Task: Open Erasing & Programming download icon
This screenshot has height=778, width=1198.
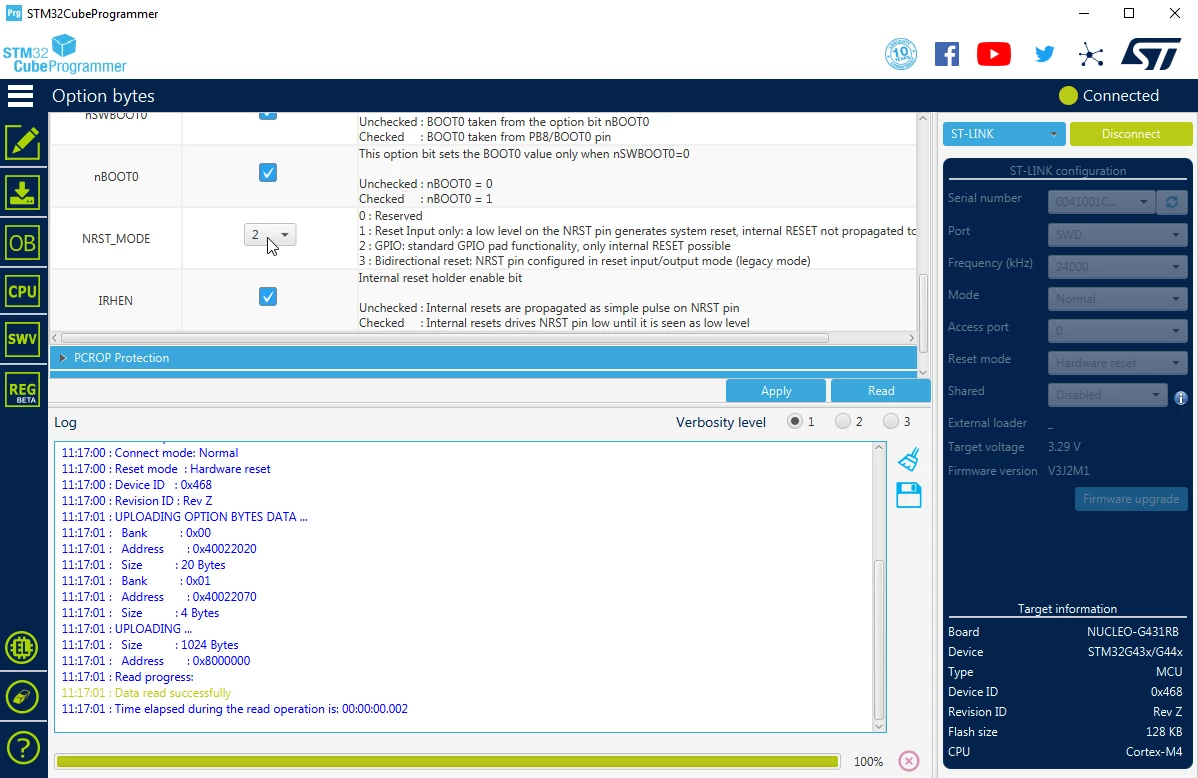Action: coord(23,193)
